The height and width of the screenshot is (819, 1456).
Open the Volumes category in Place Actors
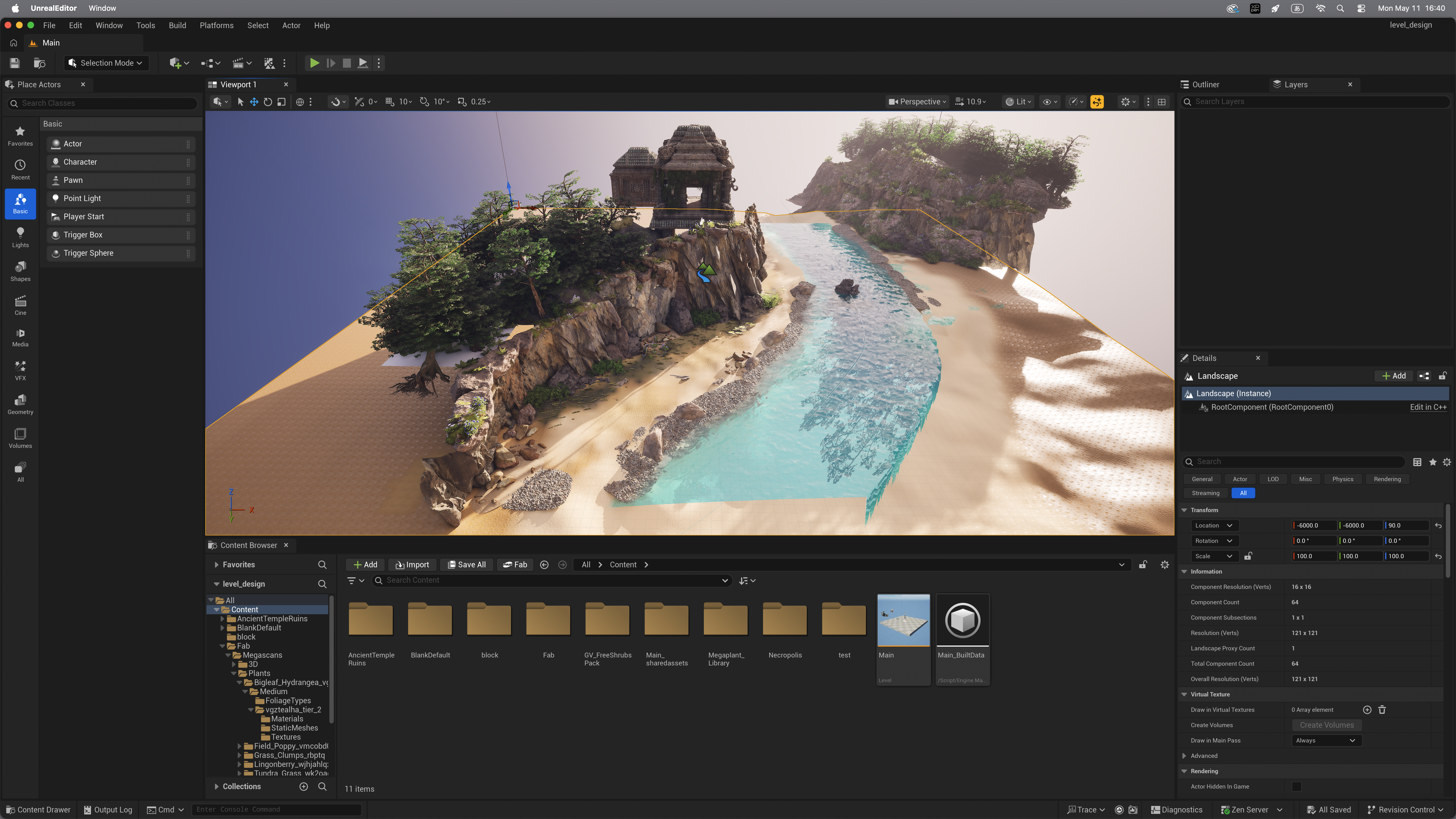(x=20, y=439)
